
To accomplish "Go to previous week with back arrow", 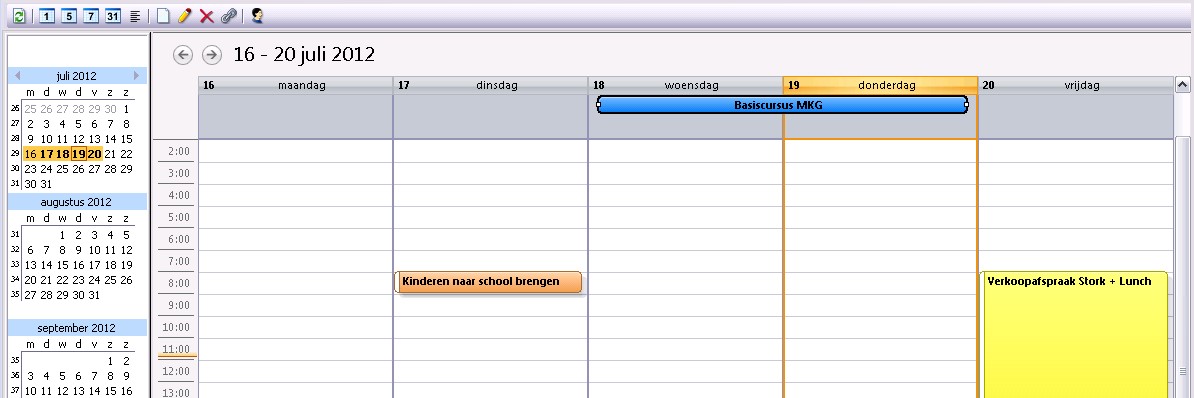I will [183, 55].
